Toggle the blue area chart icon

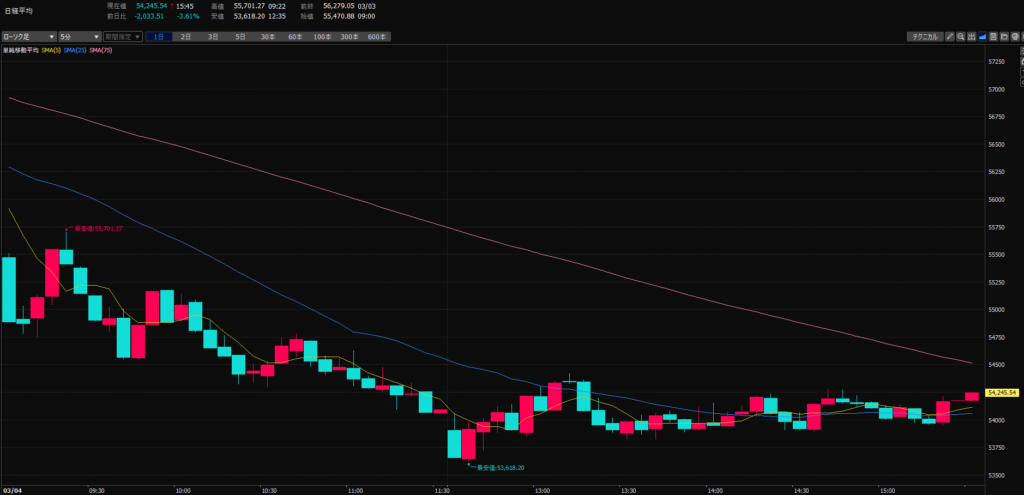[x=983, y=36]
